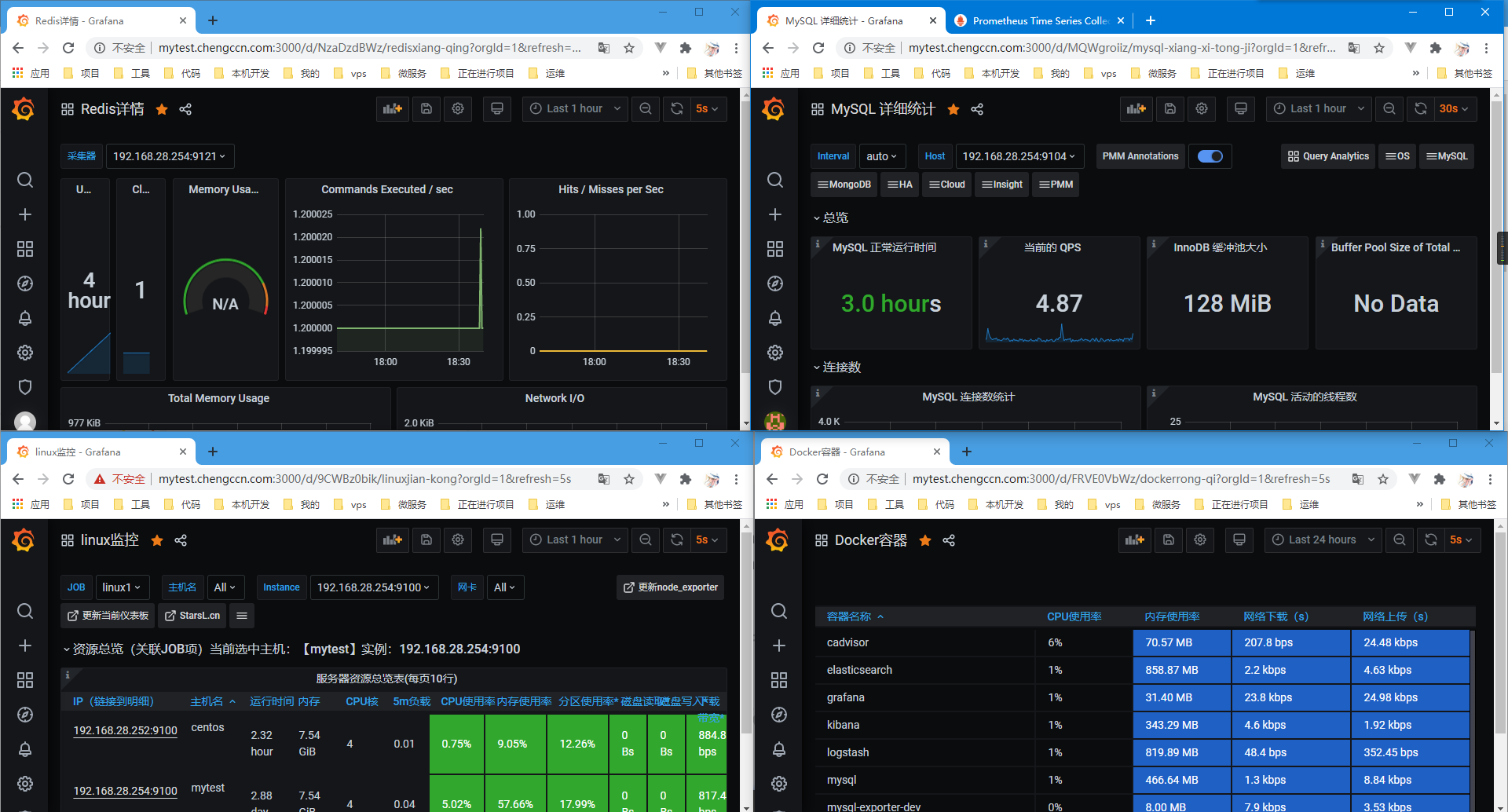This screenshot has width=1508, height=812.
Task: Switch to Prometheus Time Series tab
Action: pyautogui.click(x=1038, y=20)
